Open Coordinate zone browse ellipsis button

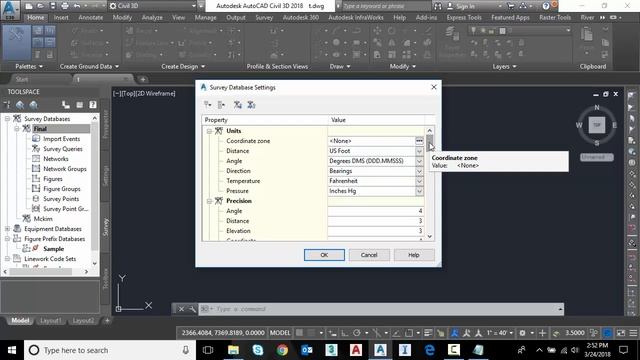pyautogui.click(x=419, y=141)
